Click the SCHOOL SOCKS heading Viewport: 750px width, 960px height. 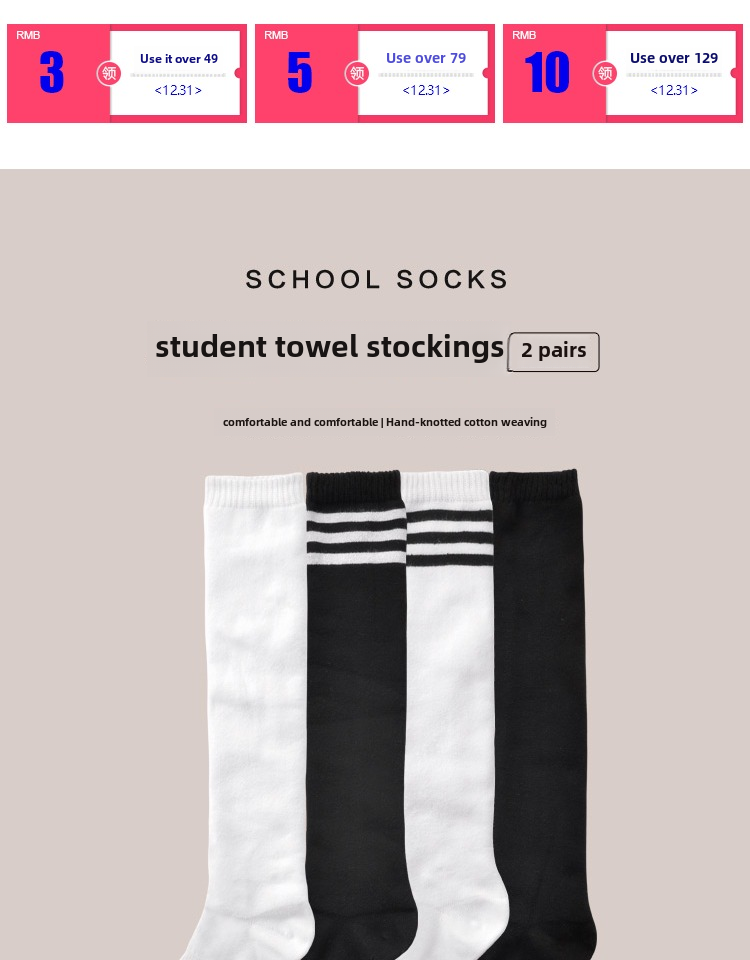377,280
